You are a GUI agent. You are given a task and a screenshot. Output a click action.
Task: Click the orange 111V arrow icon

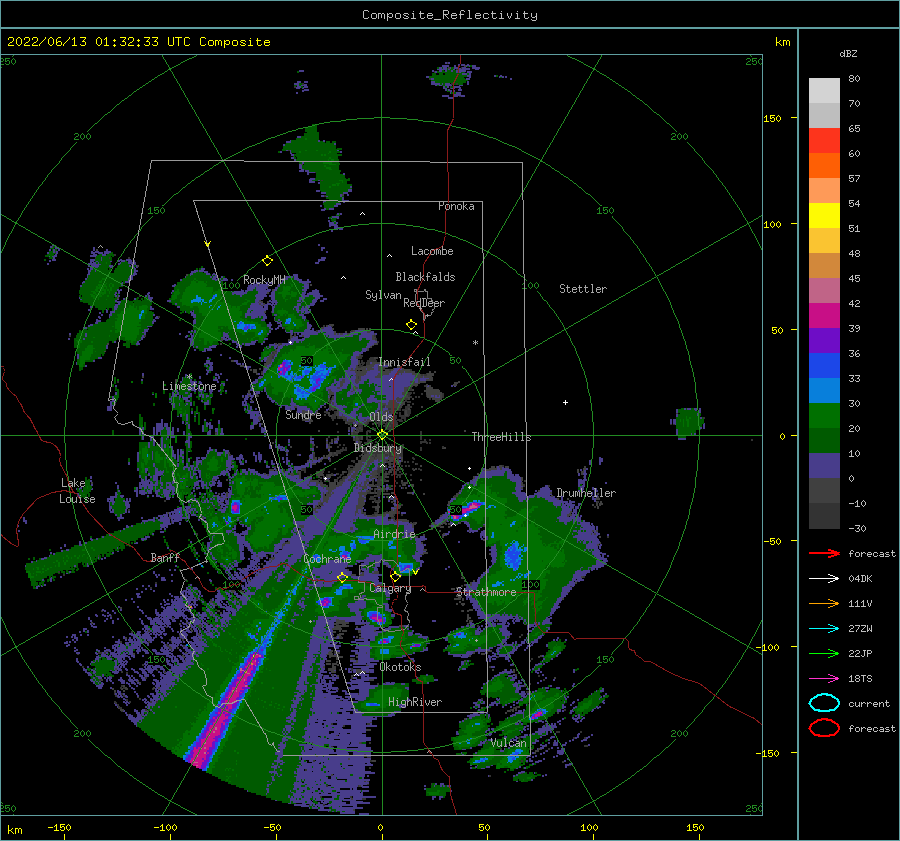pyautogui.click(x=824, y=603)
